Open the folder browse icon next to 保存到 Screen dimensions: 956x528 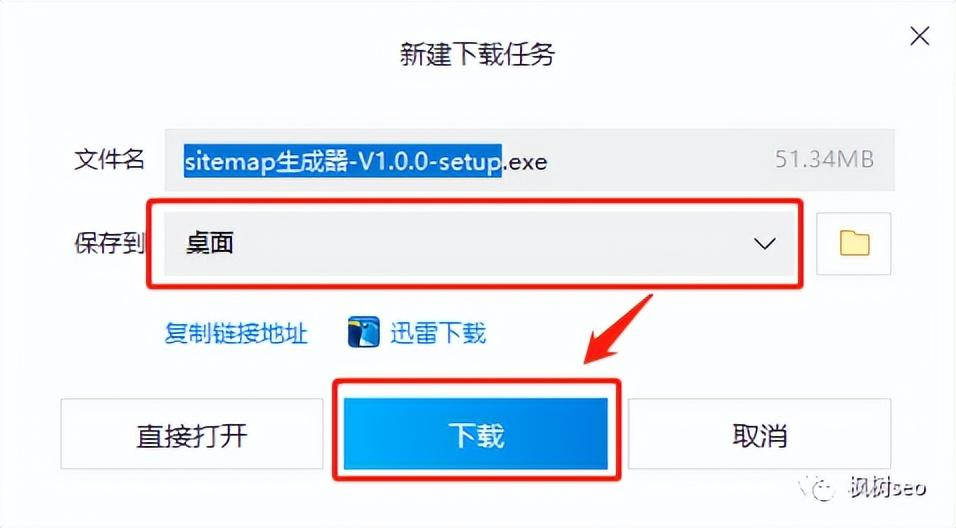coord(854,243)
